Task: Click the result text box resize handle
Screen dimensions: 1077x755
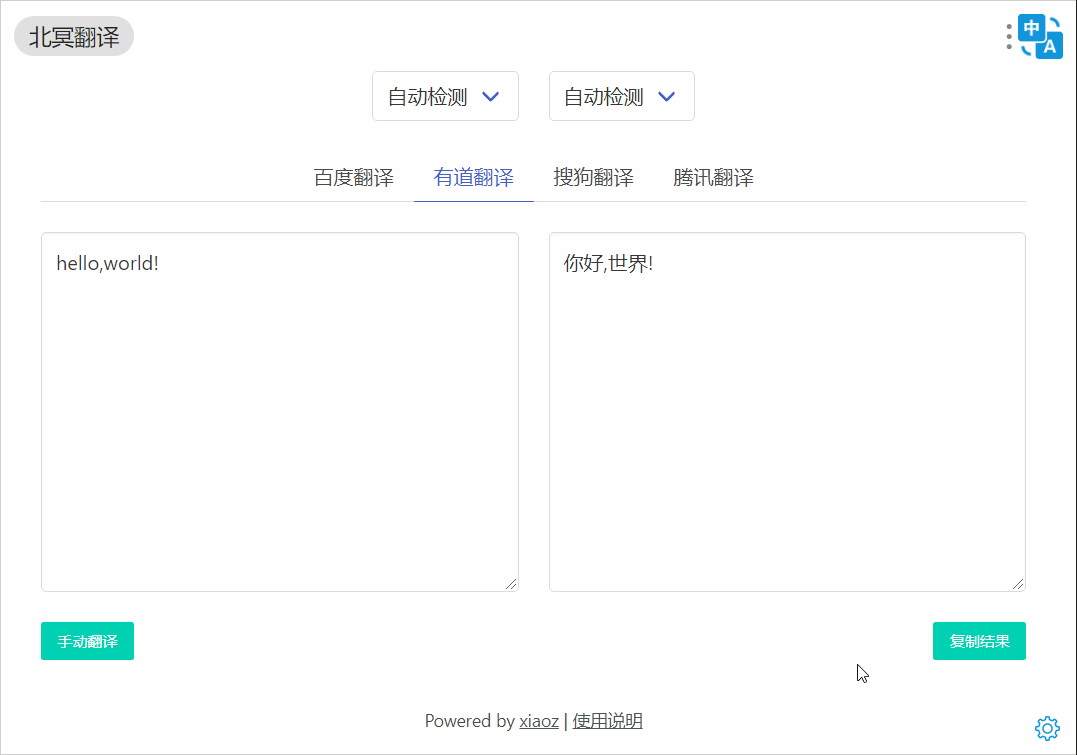Action: pyautogui.click(x=1018, y=584)
